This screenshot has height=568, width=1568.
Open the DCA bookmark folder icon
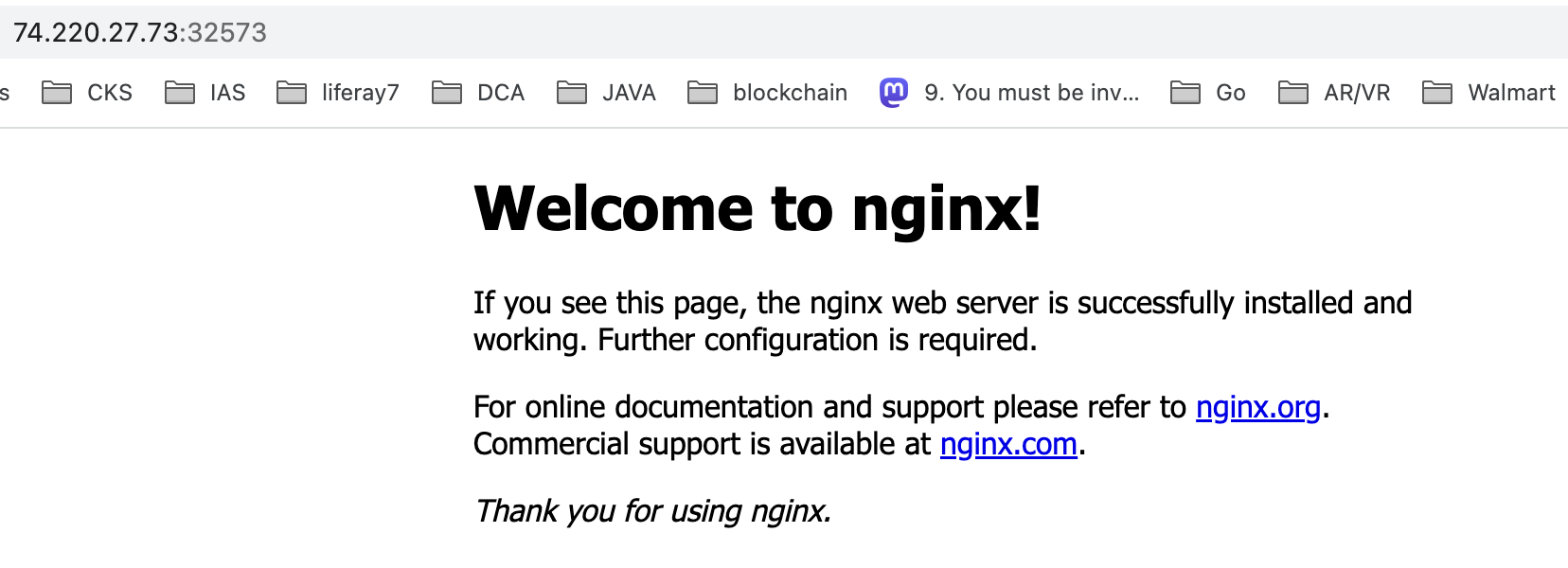pyautogui.click(x=447, y=93)
